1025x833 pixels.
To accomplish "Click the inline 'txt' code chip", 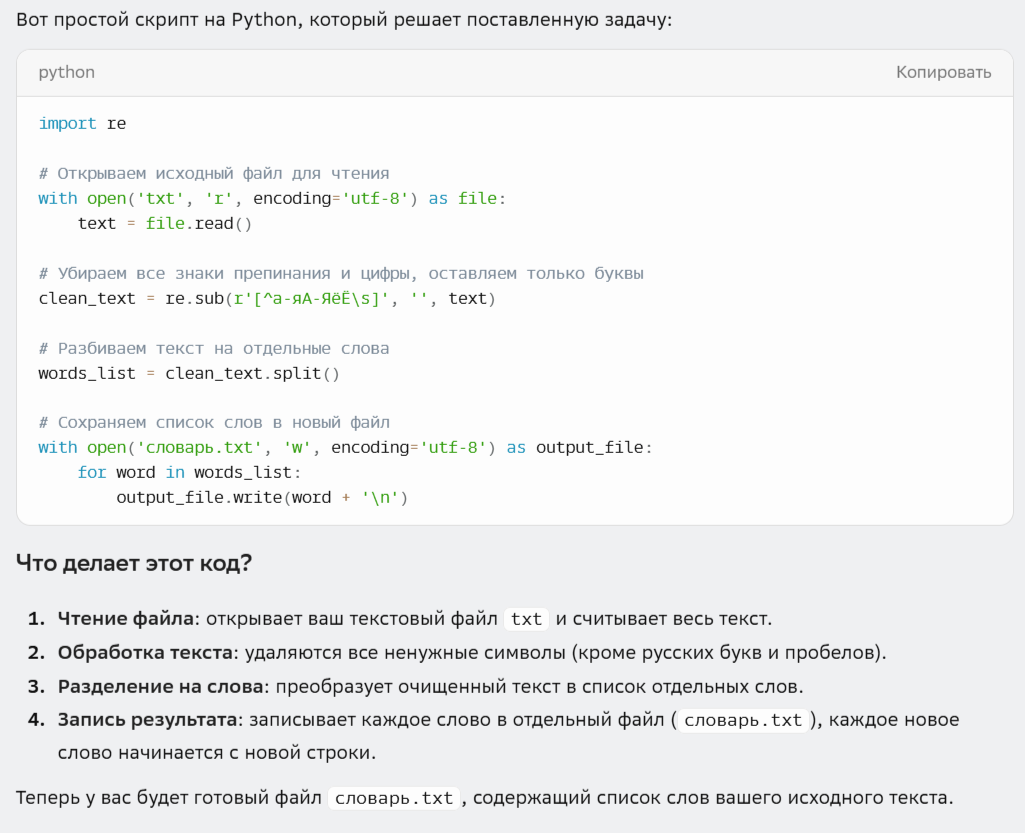I will [x=526, y=619].
